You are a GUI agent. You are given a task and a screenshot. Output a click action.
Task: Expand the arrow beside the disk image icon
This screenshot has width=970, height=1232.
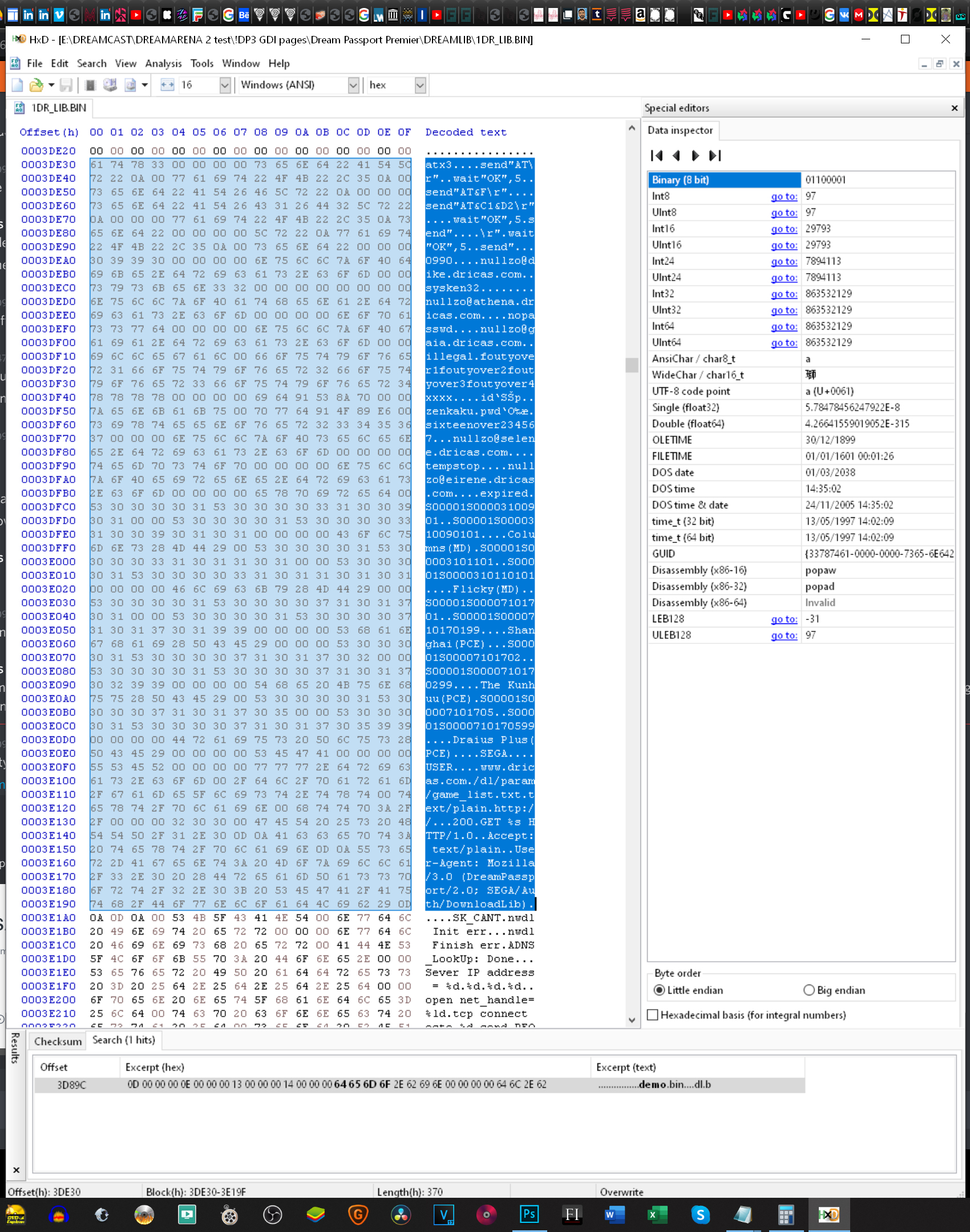[145, 85]
